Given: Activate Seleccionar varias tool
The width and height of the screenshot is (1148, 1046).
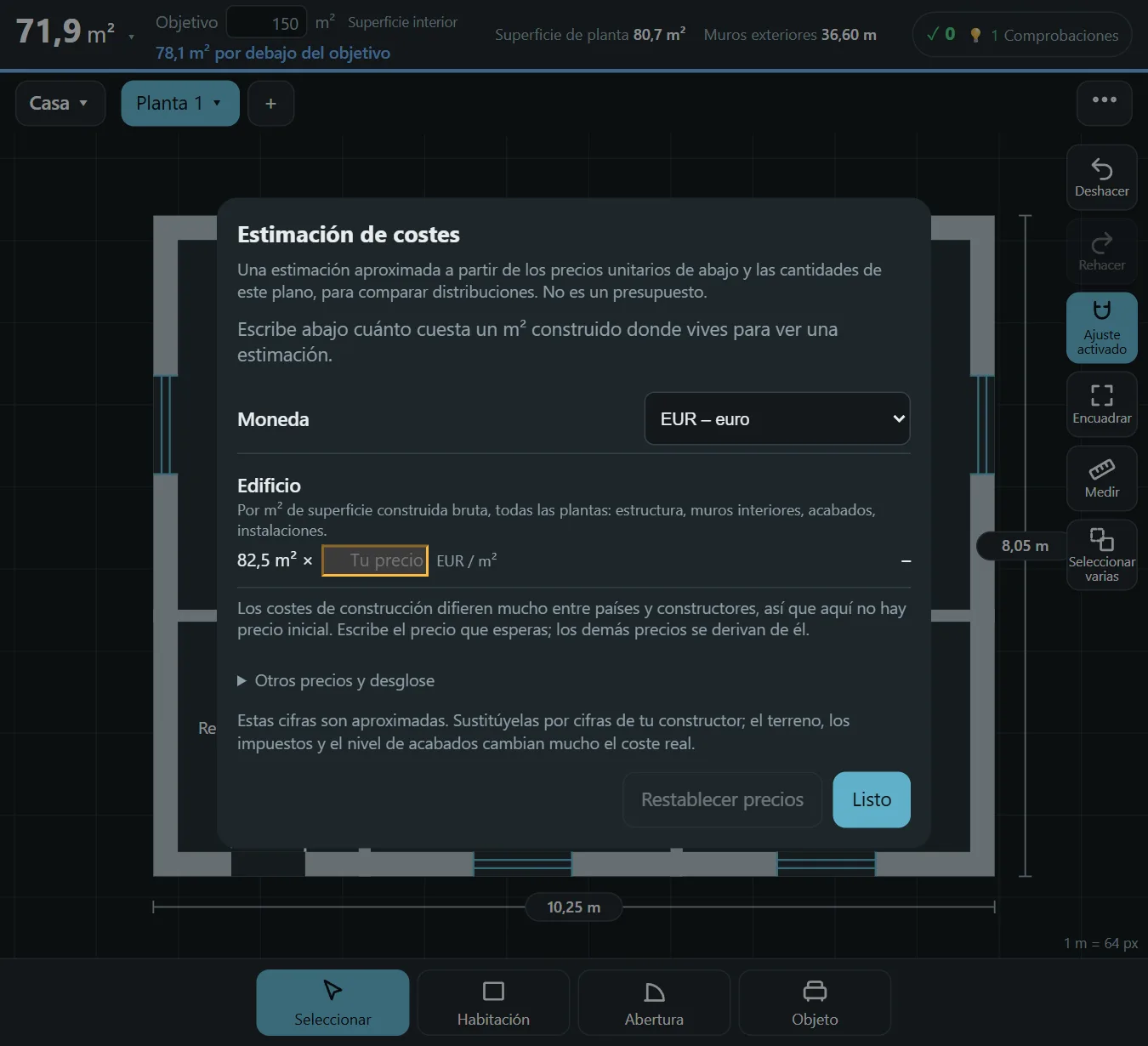Looking at the screenshot, I should tap(1101, 554).
